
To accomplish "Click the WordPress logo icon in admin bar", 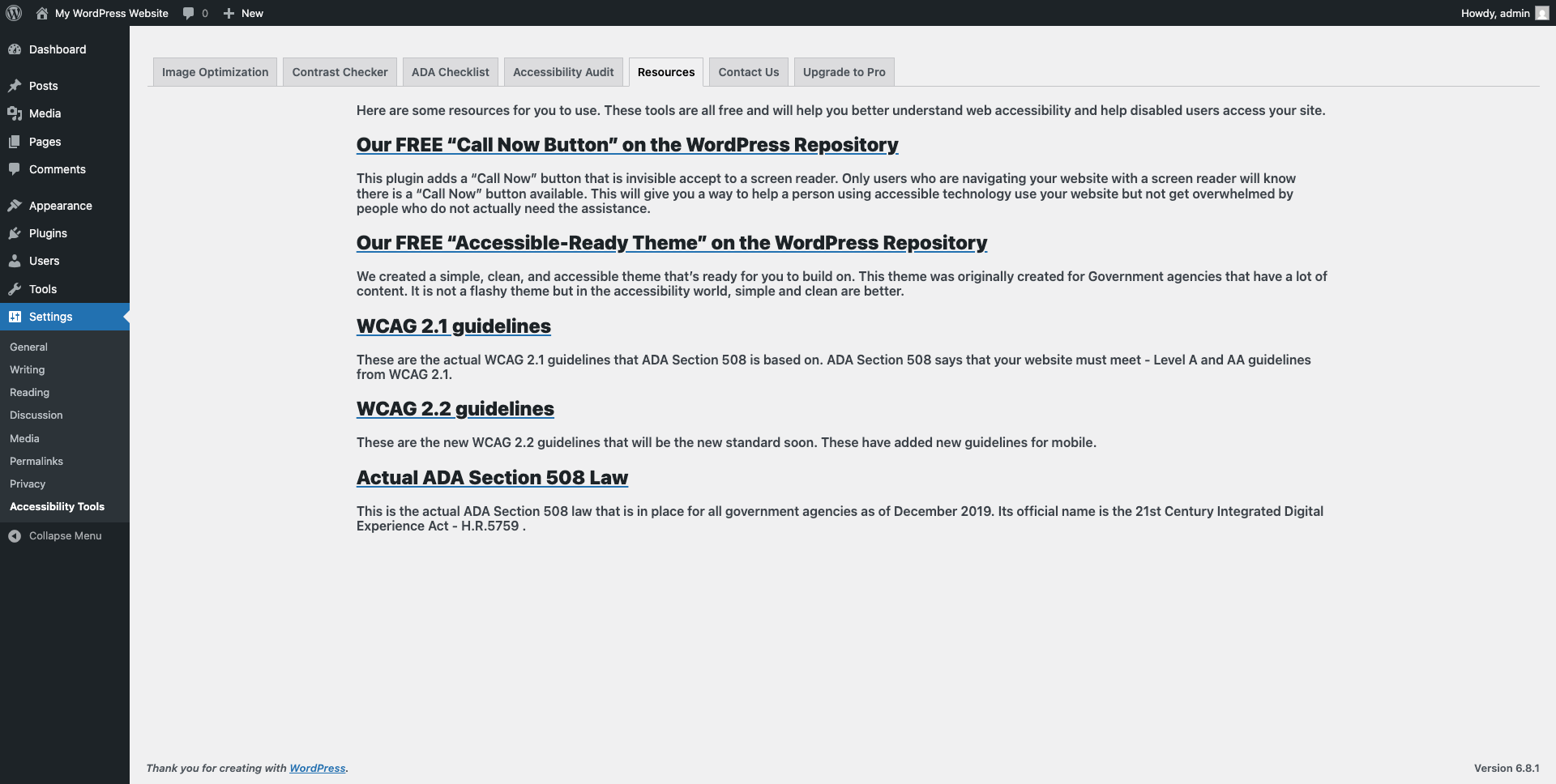I will (x=14, y=13).
